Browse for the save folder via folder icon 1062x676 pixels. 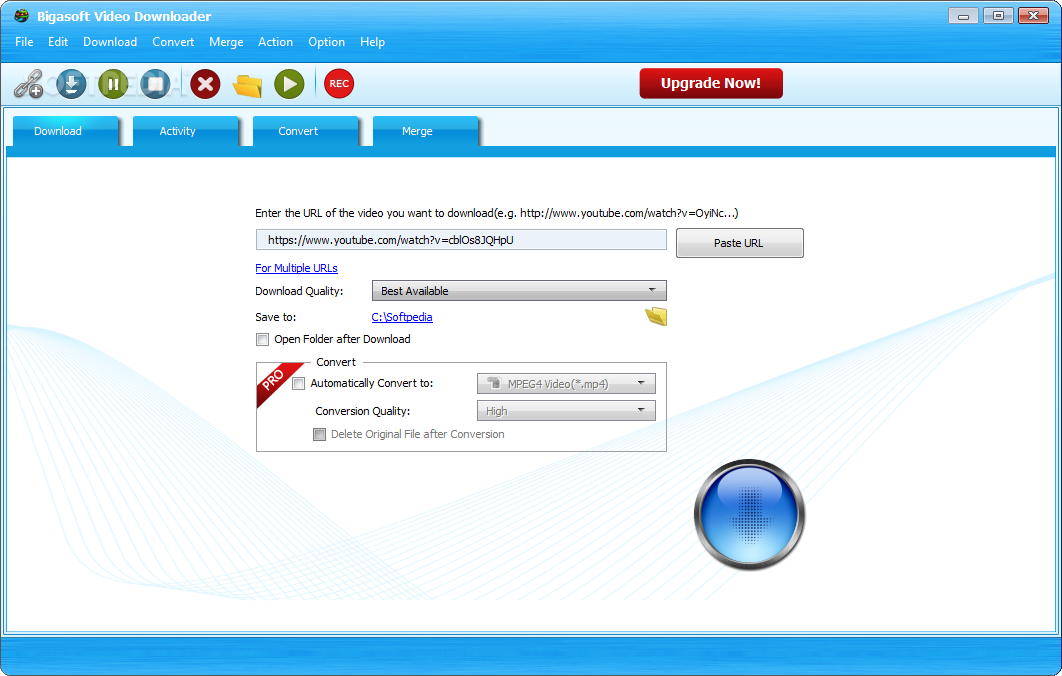[656, 316]
